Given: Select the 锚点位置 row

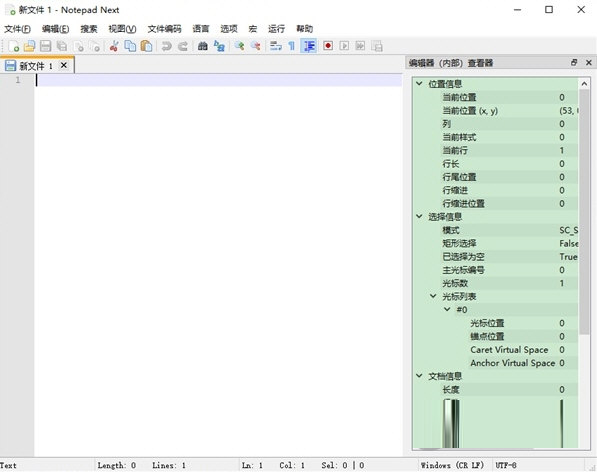Looking at the screenshot, I should click(496, 336).
